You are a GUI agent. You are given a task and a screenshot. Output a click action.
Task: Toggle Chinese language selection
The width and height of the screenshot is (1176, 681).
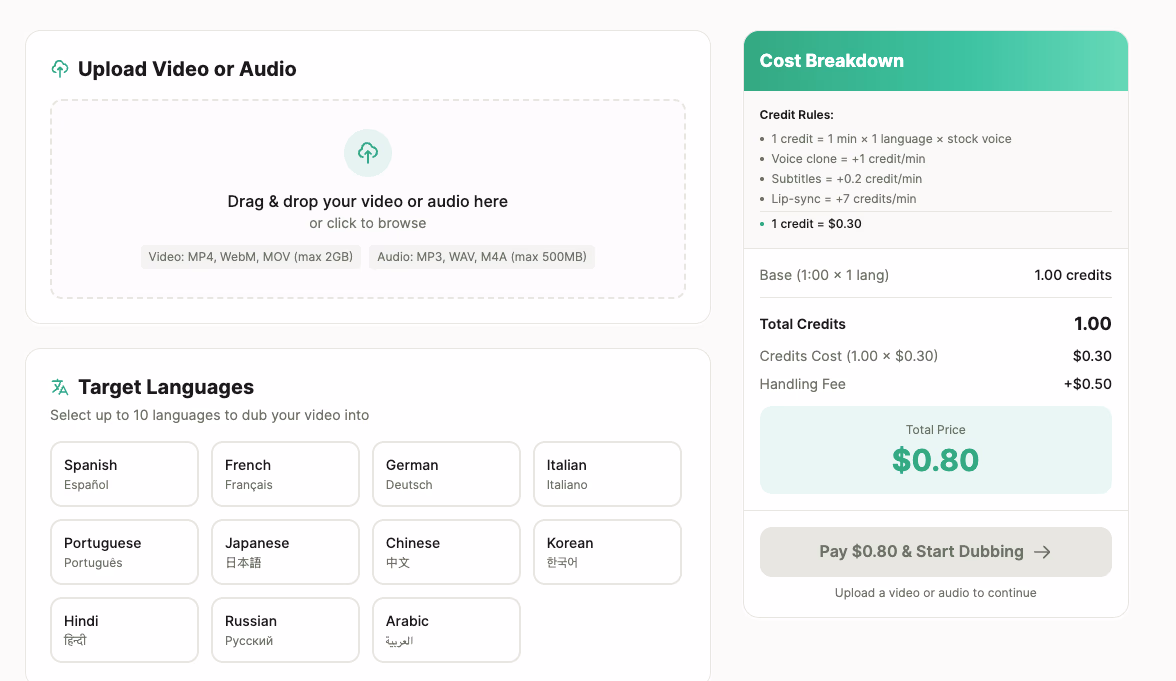446,552
